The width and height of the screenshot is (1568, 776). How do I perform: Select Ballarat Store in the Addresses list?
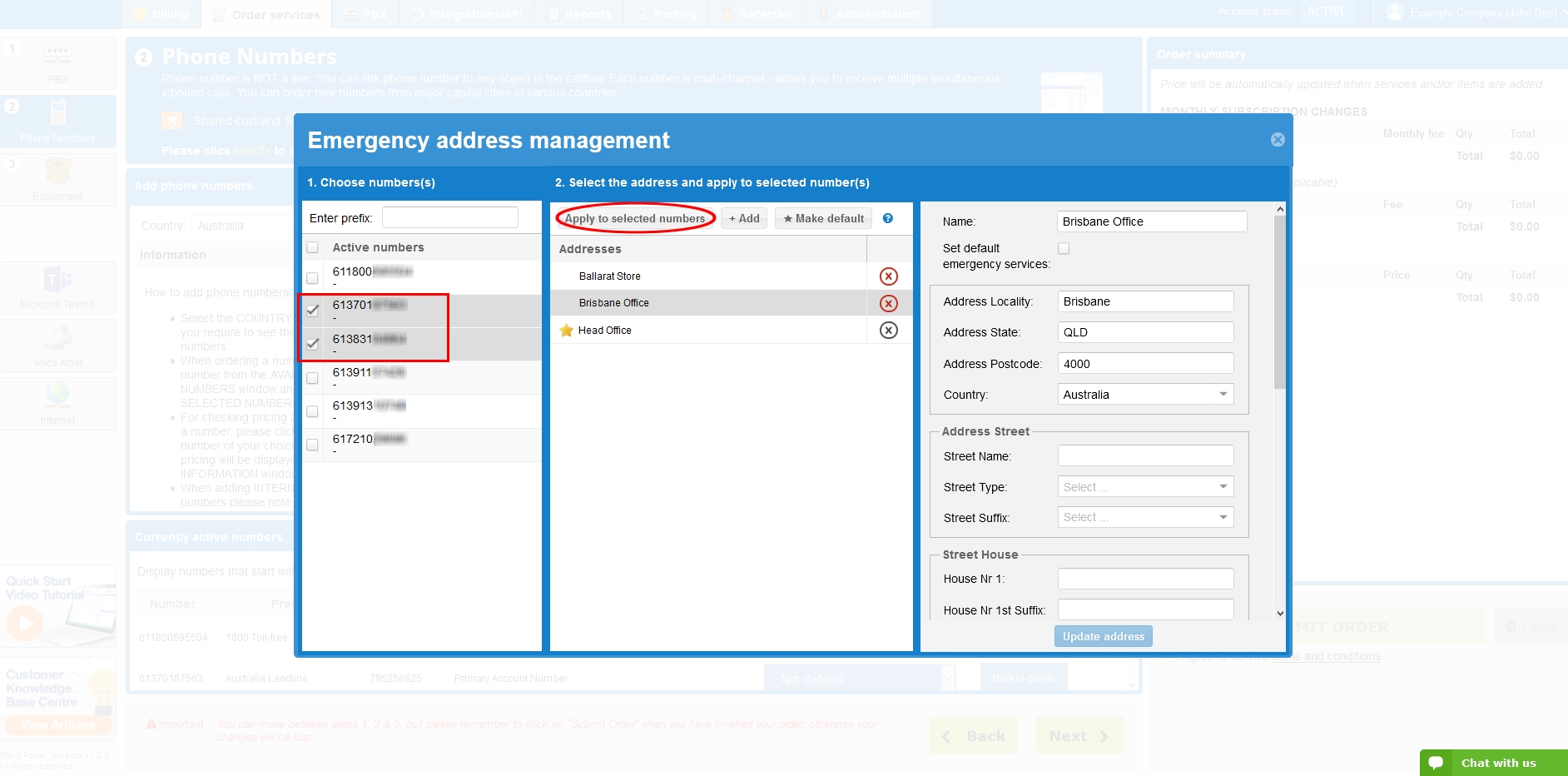[x=610, y=276]
